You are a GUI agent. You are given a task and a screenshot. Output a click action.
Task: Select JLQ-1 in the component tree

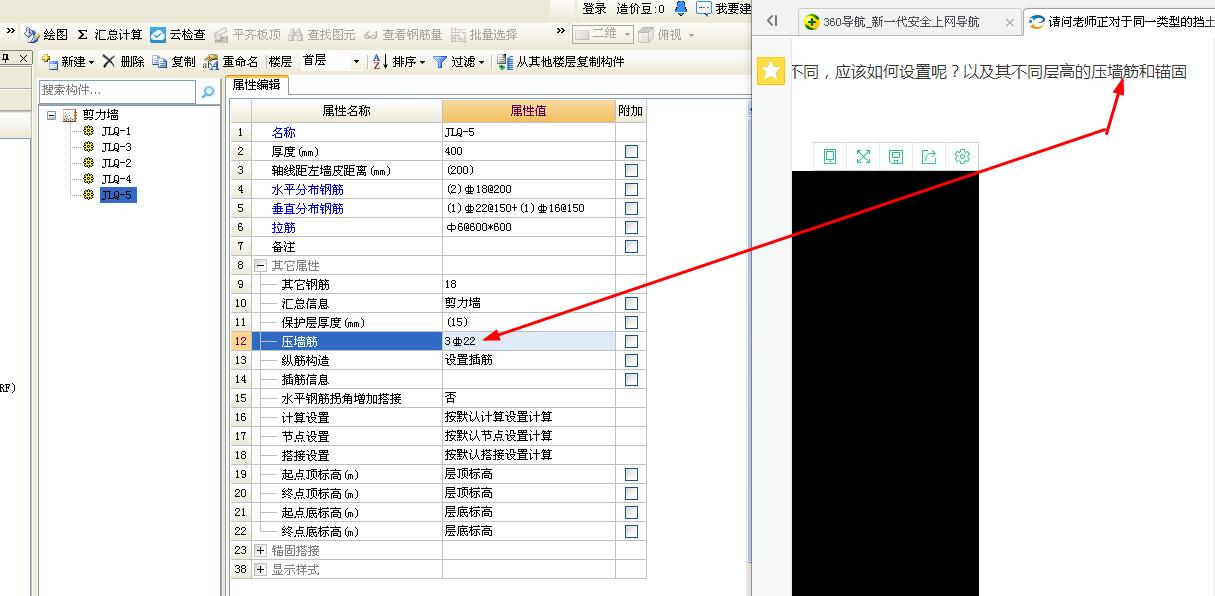pos(116,131)
